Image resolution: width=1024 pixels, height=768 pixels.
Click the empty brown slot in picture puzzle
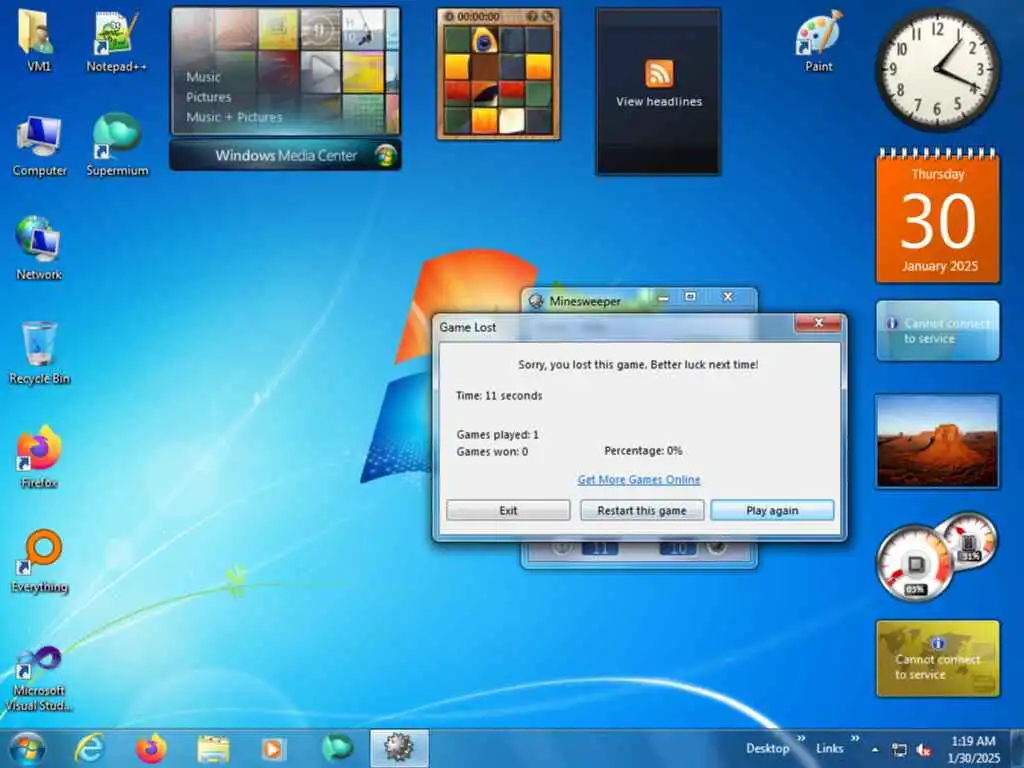(484, 67)
